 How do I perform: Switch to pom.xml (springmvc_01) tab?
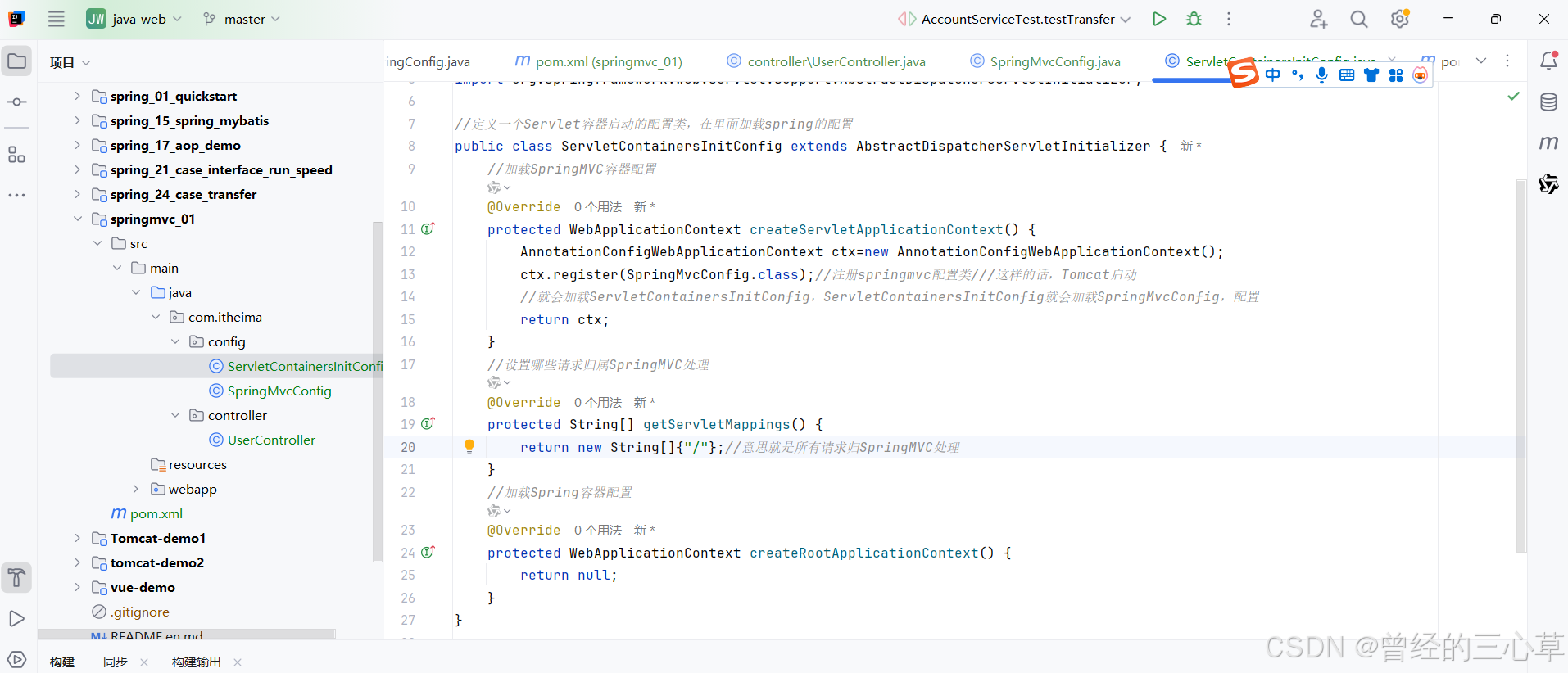click(598, 61)
